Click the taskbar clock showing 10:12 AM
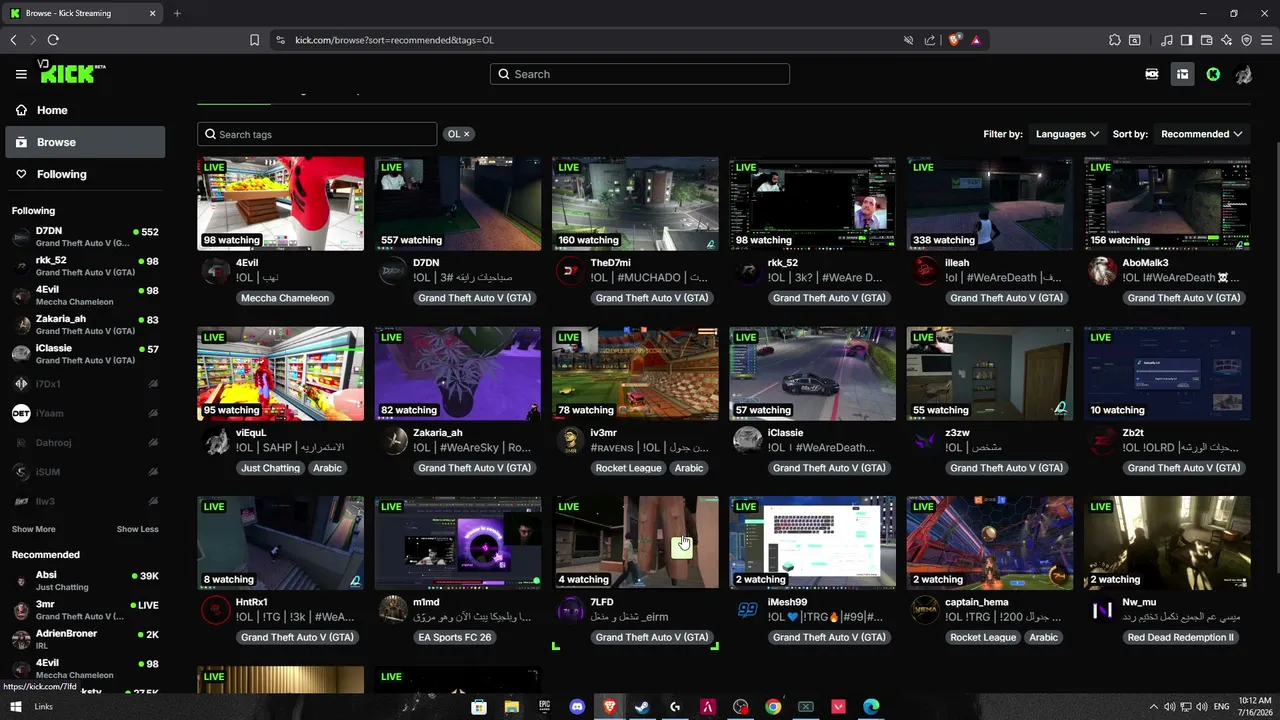 click(x=1254, y=707)
